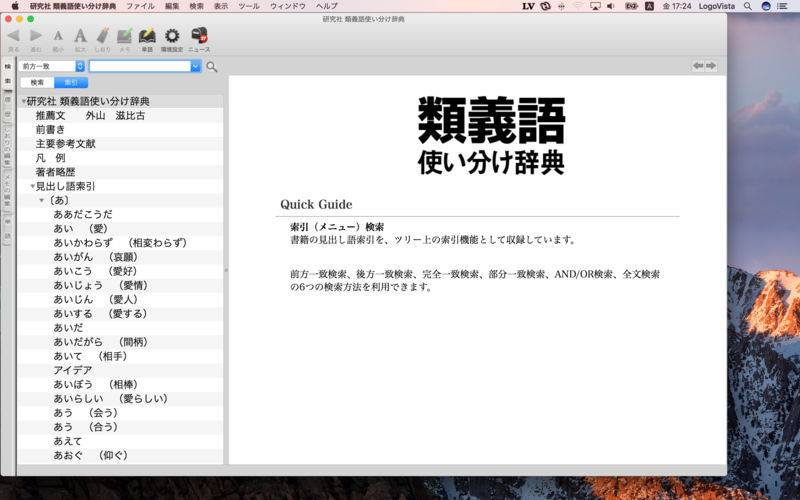Open the 主要参考文献 entry

point(120,144)
